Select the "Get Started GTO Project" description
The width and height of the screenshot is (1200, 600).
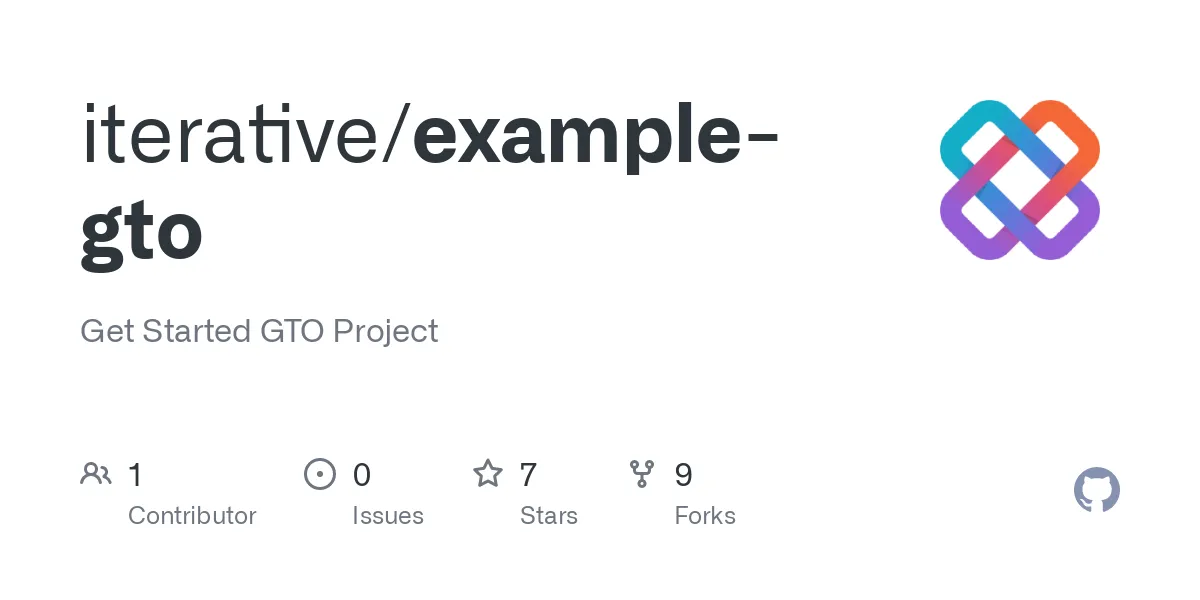[259, 331]
